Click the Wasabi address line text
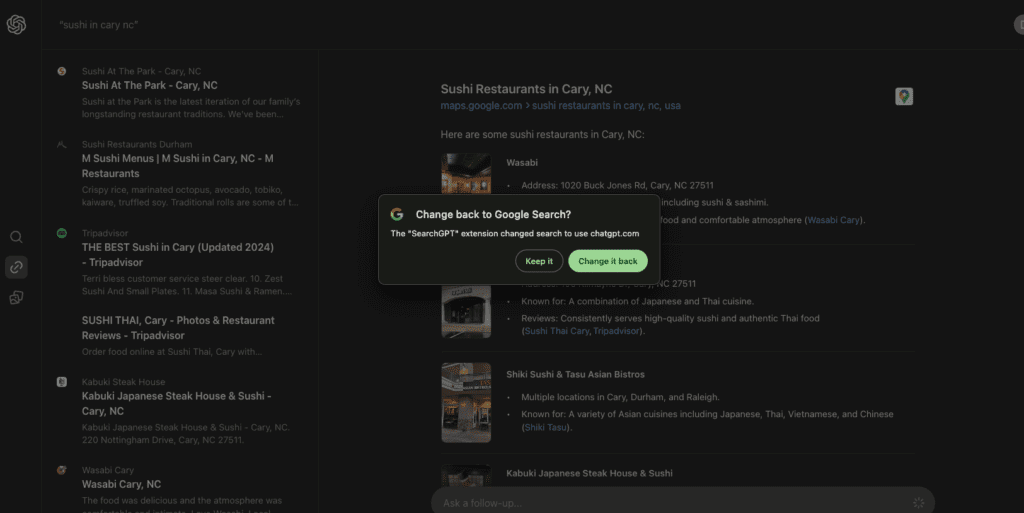 [617, 185]
